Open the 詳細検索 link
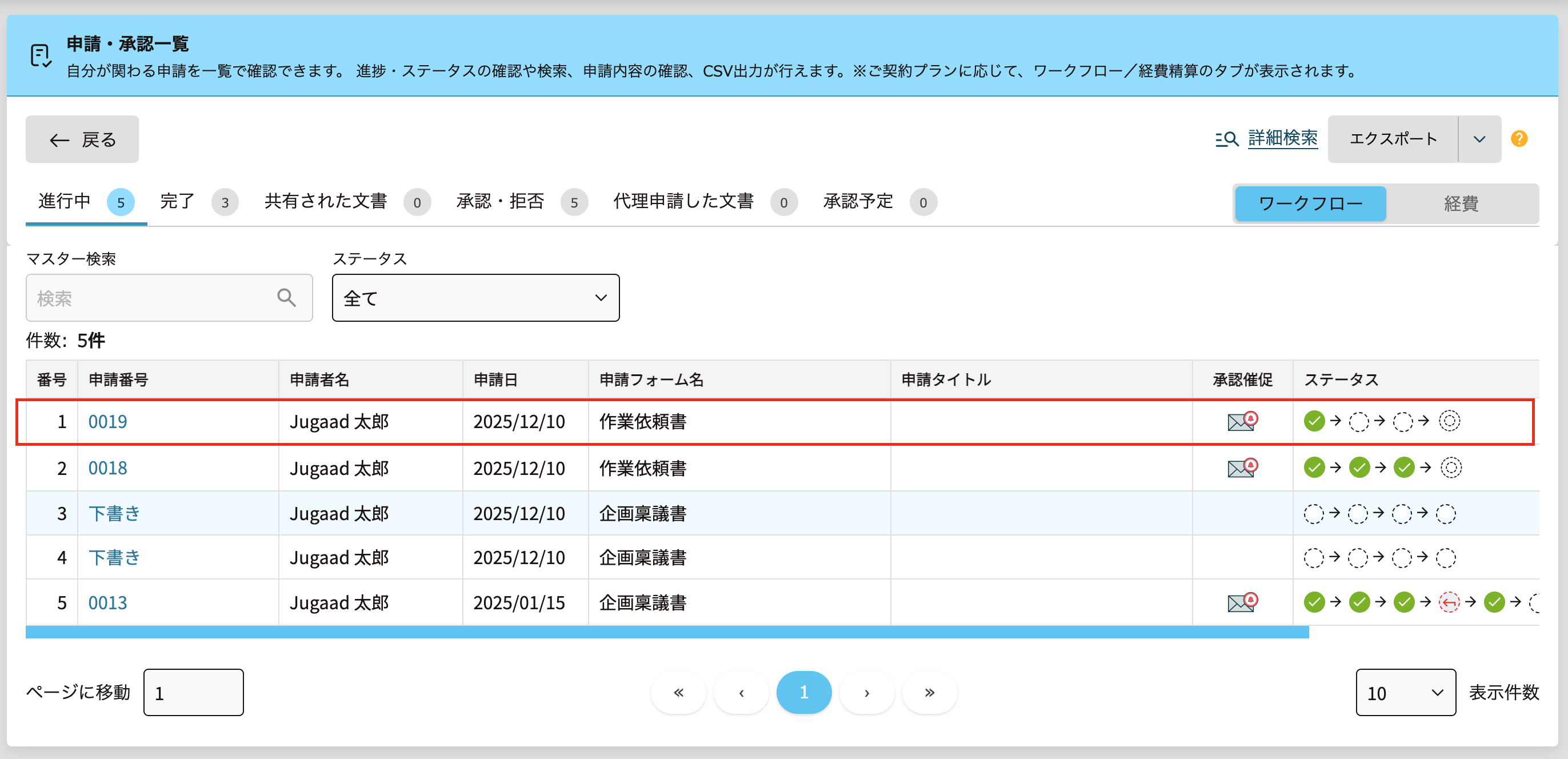1568x759 pixels. coord(1282,139)
